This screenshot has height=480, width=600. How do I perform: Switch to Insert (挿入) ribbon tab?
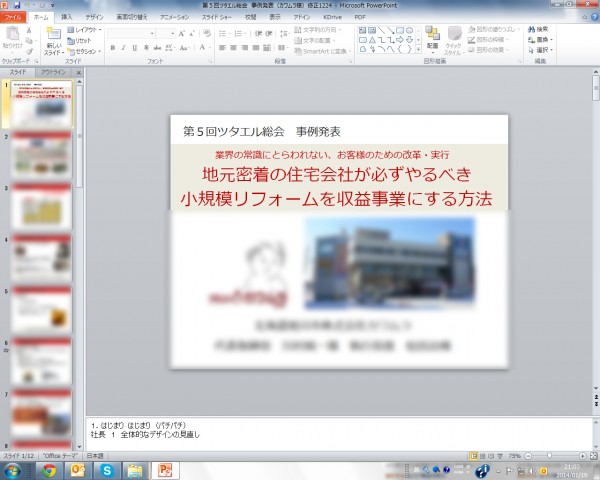67,17
